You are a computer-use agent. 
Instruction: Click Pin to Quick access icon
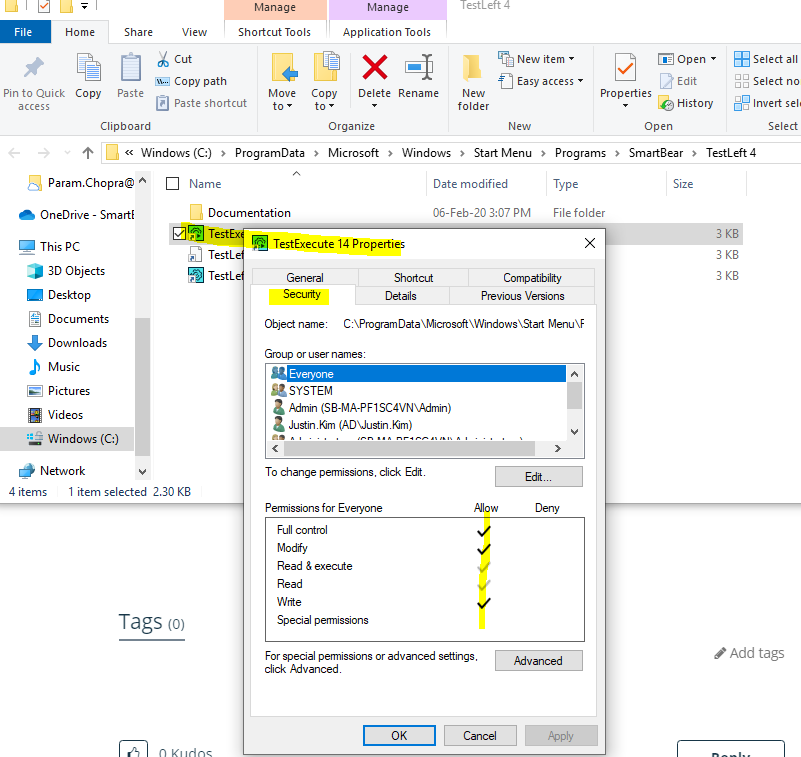(34, 68)
